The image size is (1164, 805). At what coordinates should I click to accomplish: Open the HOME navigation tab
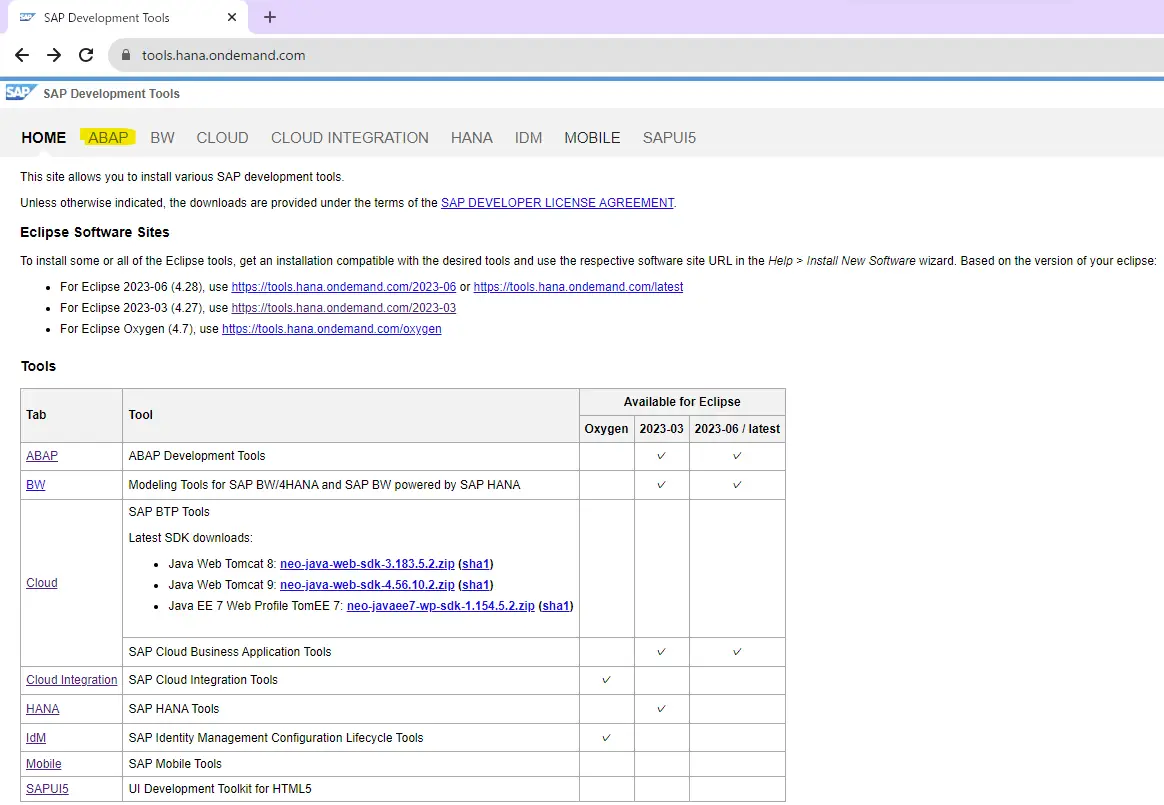pos(44,137)
